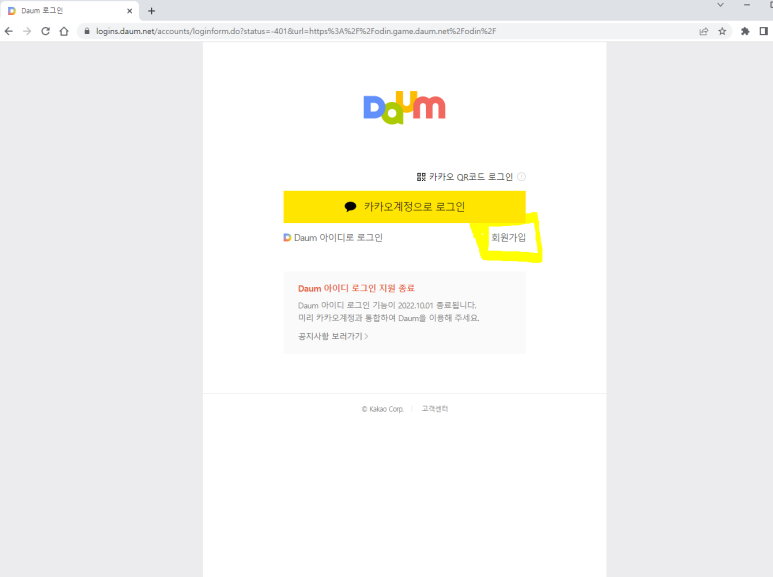Click 카카오계정으로 로그인 yellow button

point(404,207)
